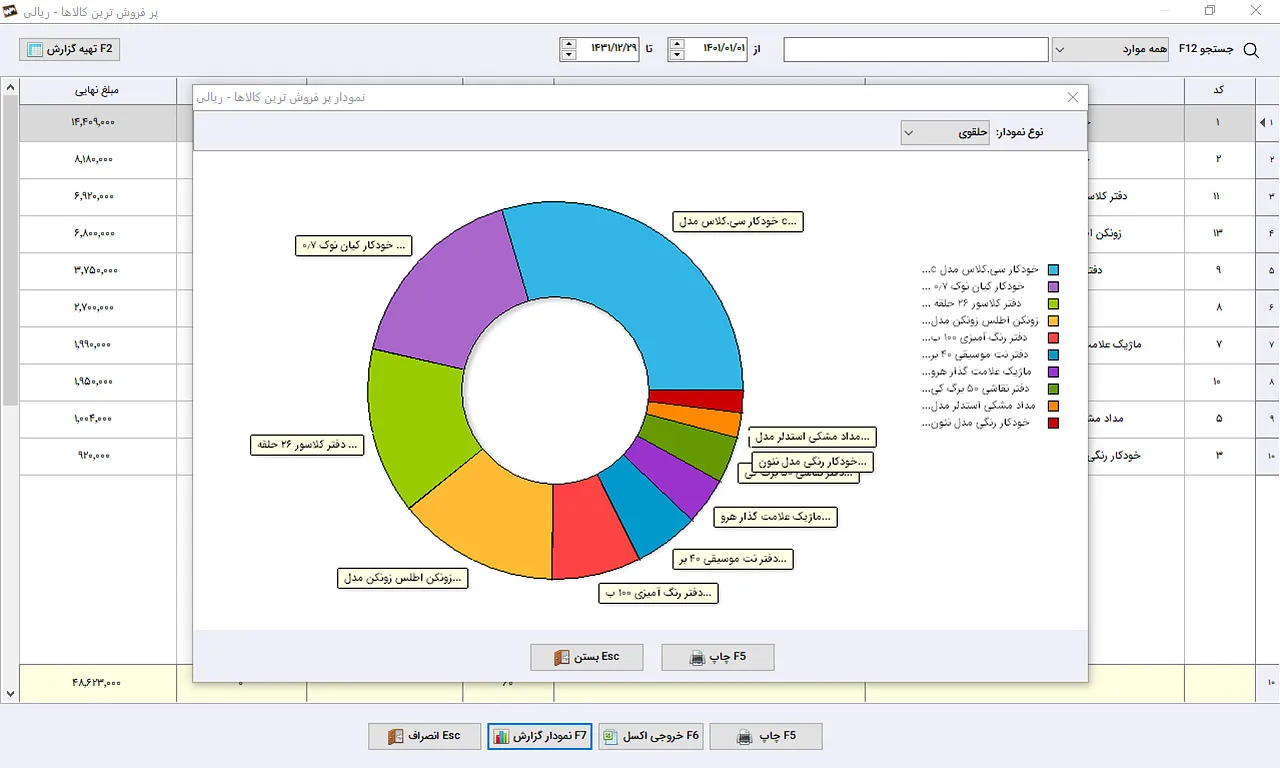Click the chart label زونکن اطلس زونکن مدل
Screen dimensions: 1280x768
click(x=403, y=577)
